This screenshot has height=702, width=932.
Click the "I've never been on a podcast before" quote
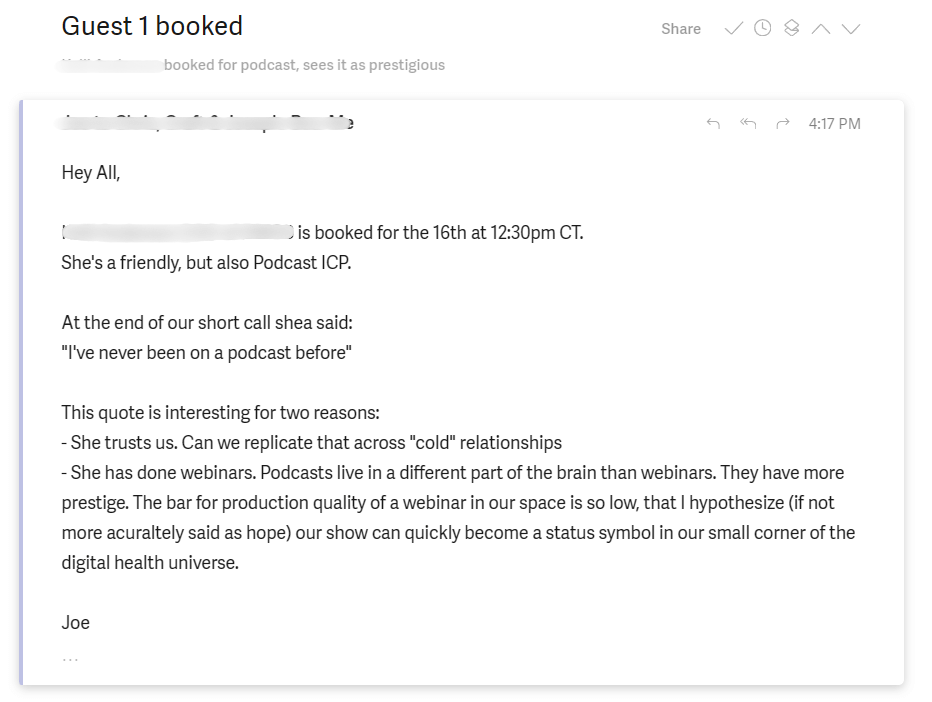[x=207, y=353]
